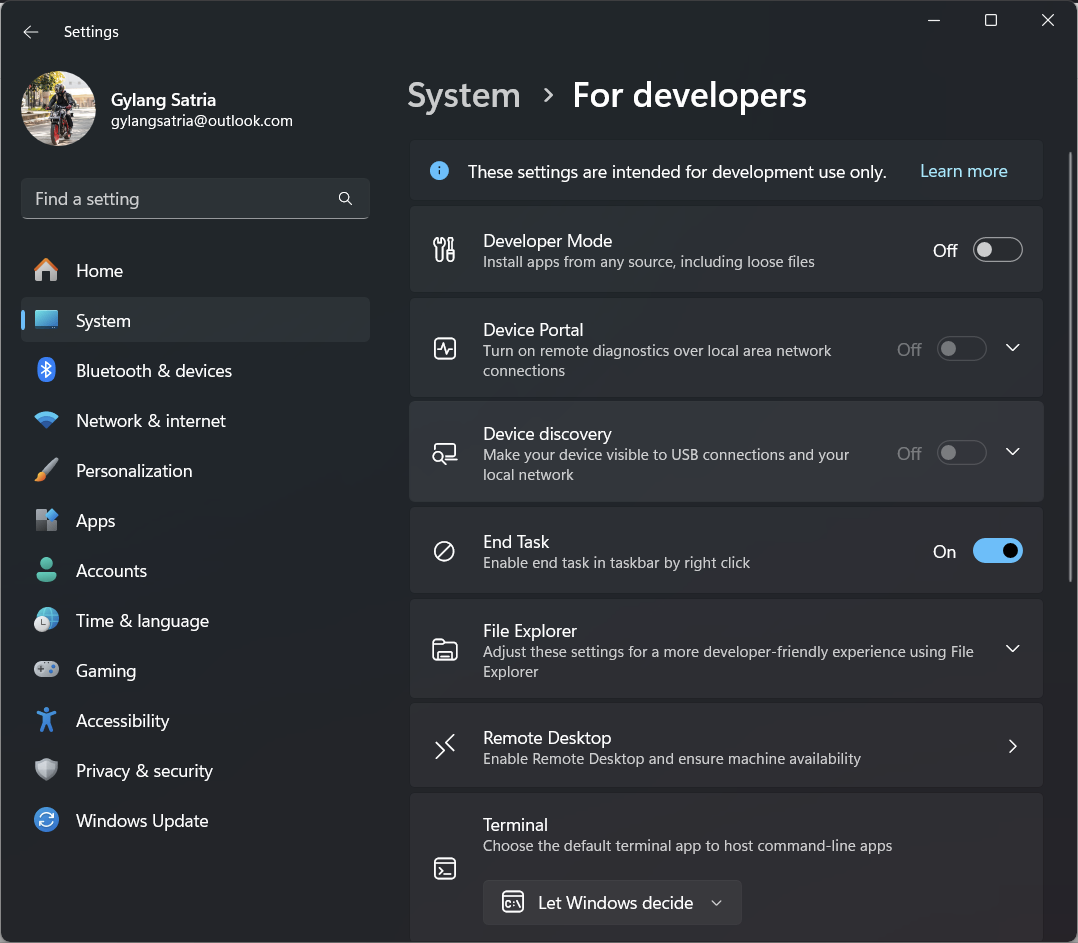The height and width of the screenshot is (943, 1078).
Task: Click the For developers page heading
Action: click(689, 95)
